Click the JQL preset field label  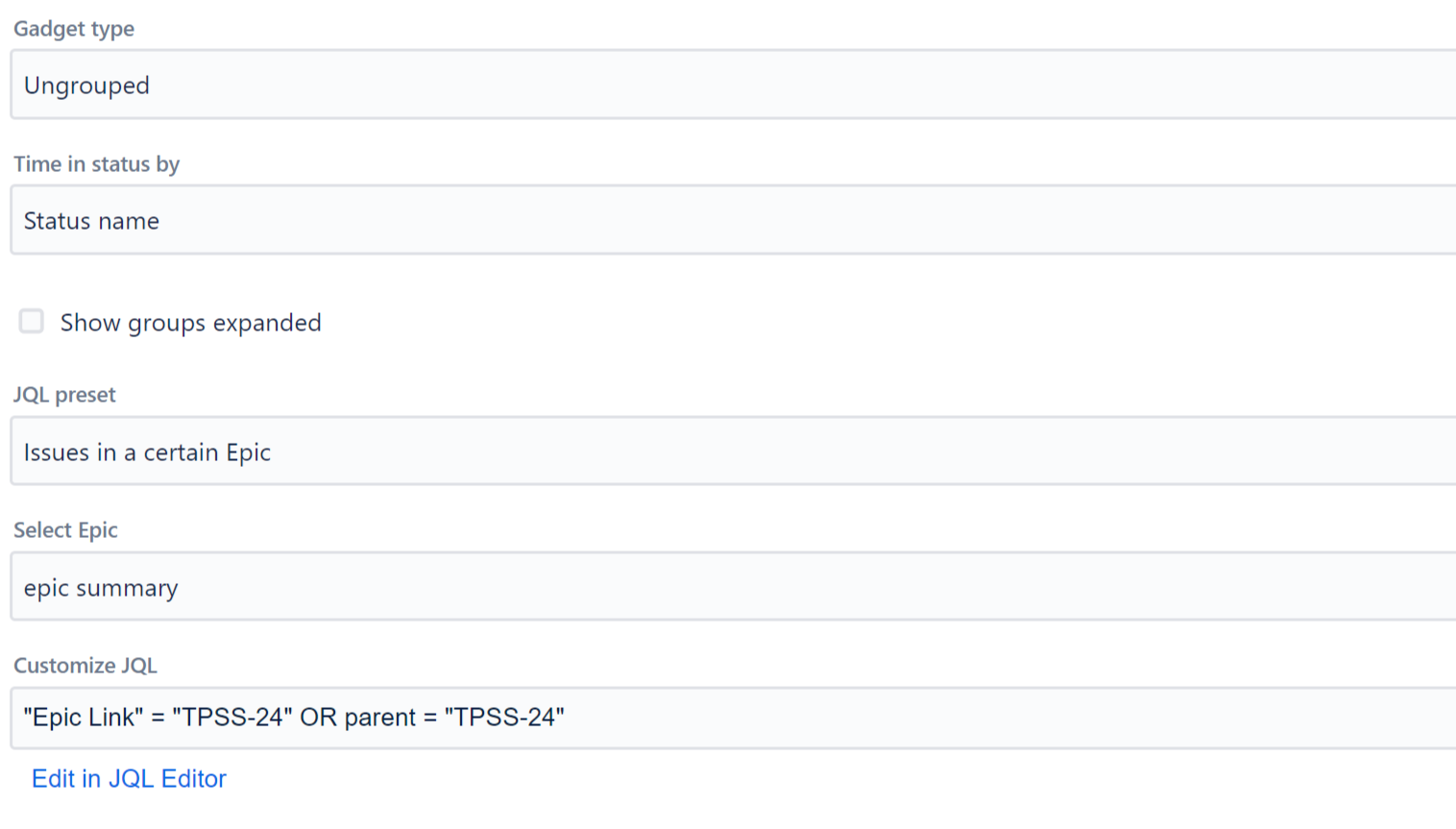64,395
